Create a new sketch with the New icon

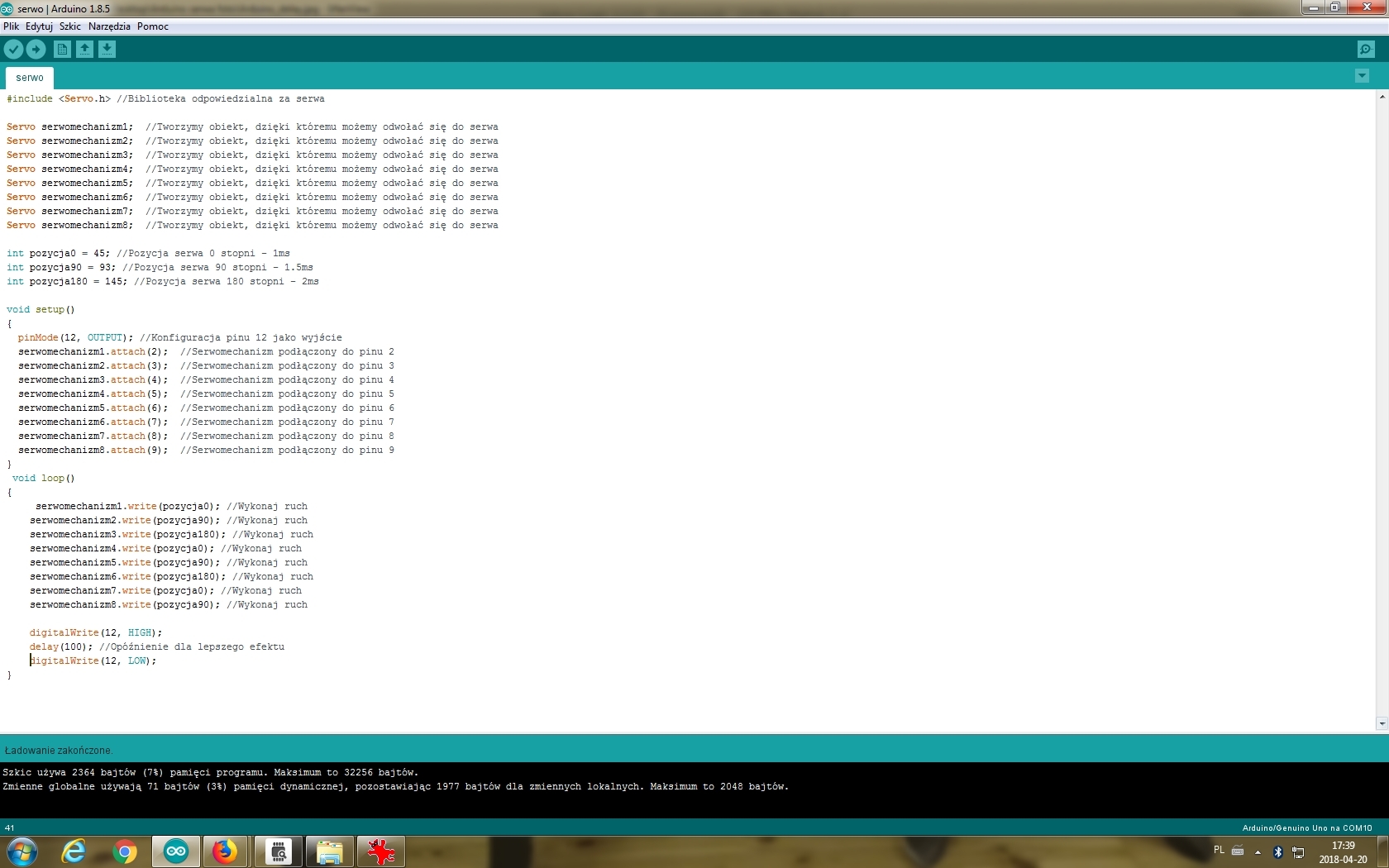[x=62, y=50]
